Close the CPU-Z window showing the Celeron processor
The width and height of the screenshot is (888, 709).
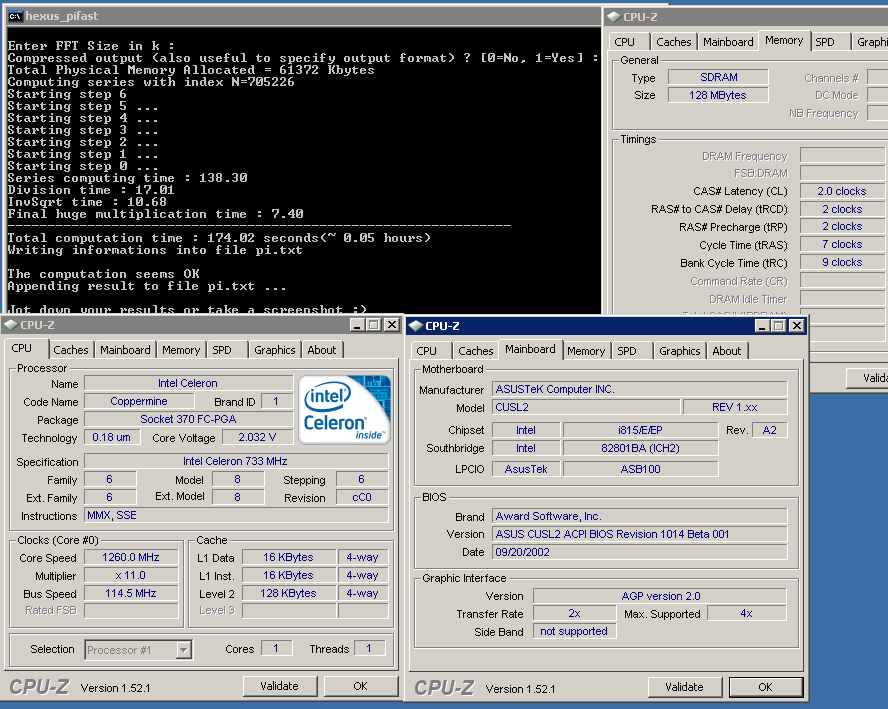point(392,325)
